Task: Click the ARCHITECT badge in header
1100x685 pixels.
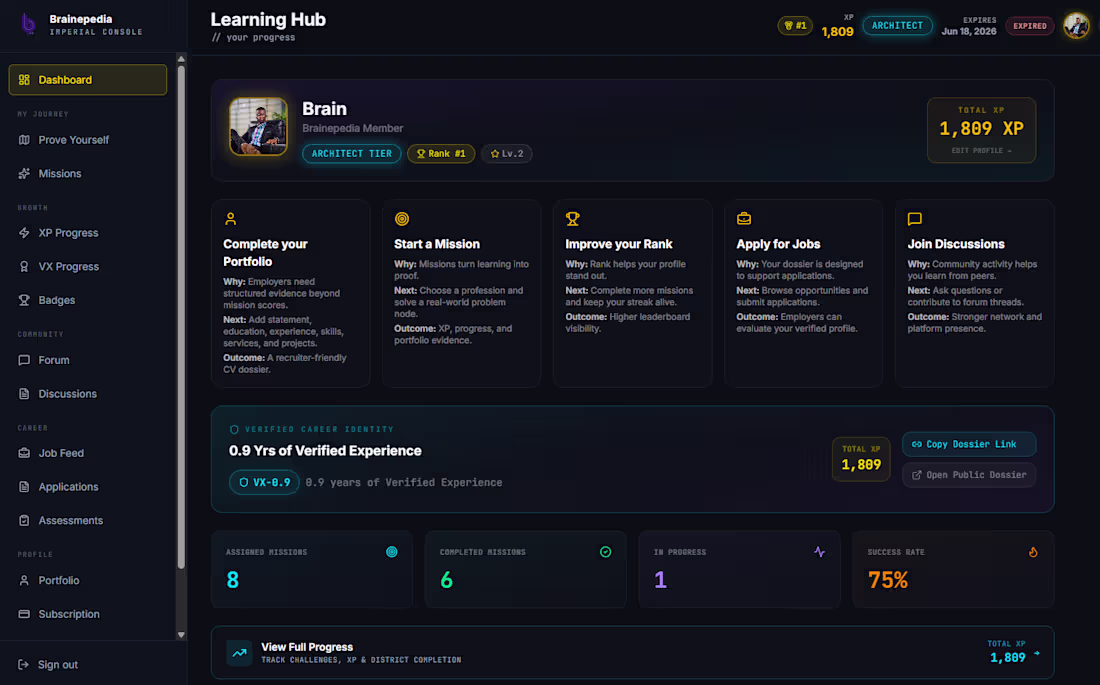Action: point(897,26)
